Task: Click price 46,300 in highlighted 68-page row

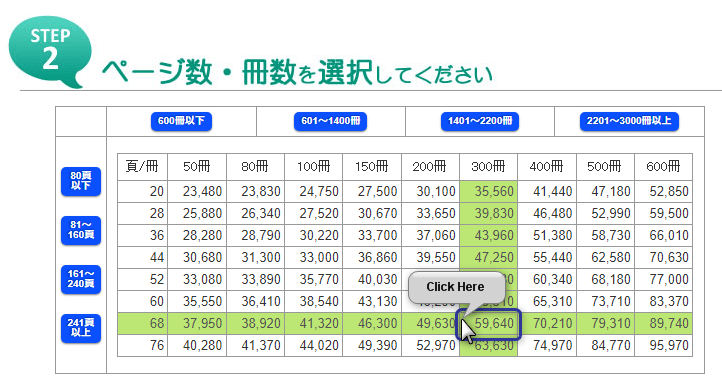Action: coord(372,324)
